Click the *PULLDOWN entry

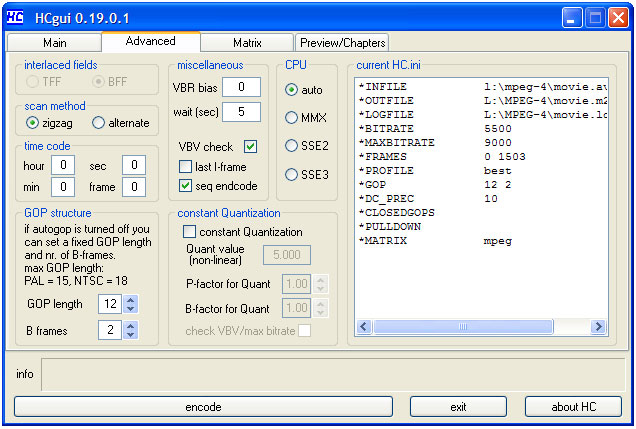coord(389,227)
